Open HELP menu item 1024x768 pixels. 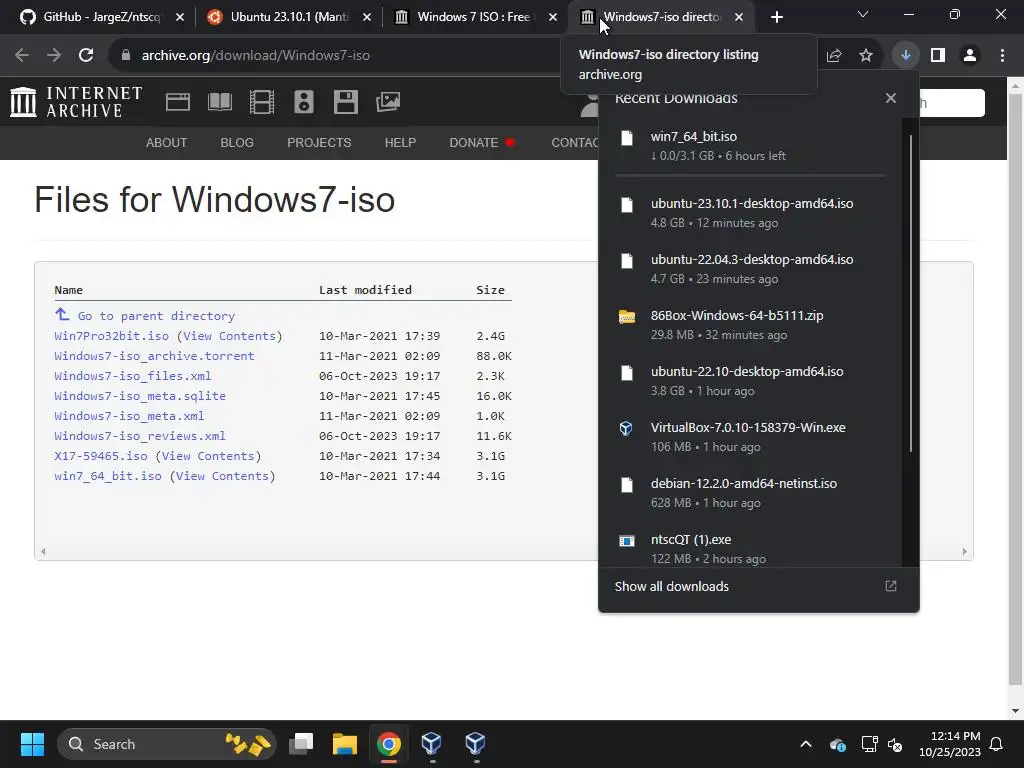pyautogui.click(x=400, y=142)
